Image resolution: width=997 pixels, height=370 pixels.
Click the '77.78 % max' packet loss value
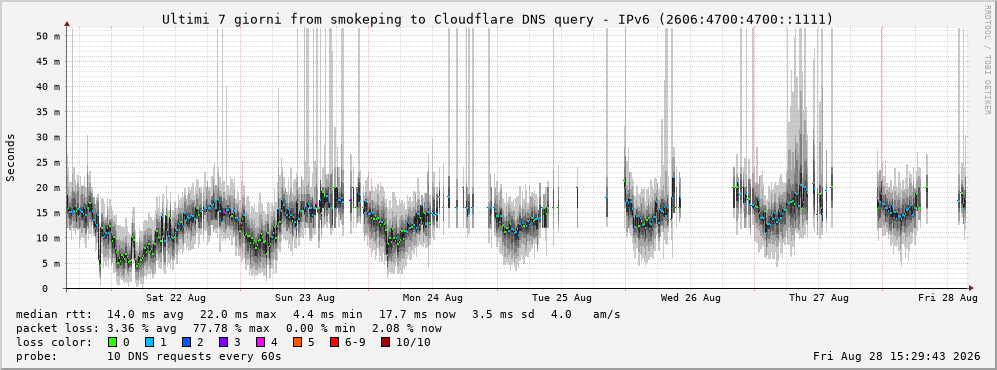pyautogui.click(x=233, y=328)
